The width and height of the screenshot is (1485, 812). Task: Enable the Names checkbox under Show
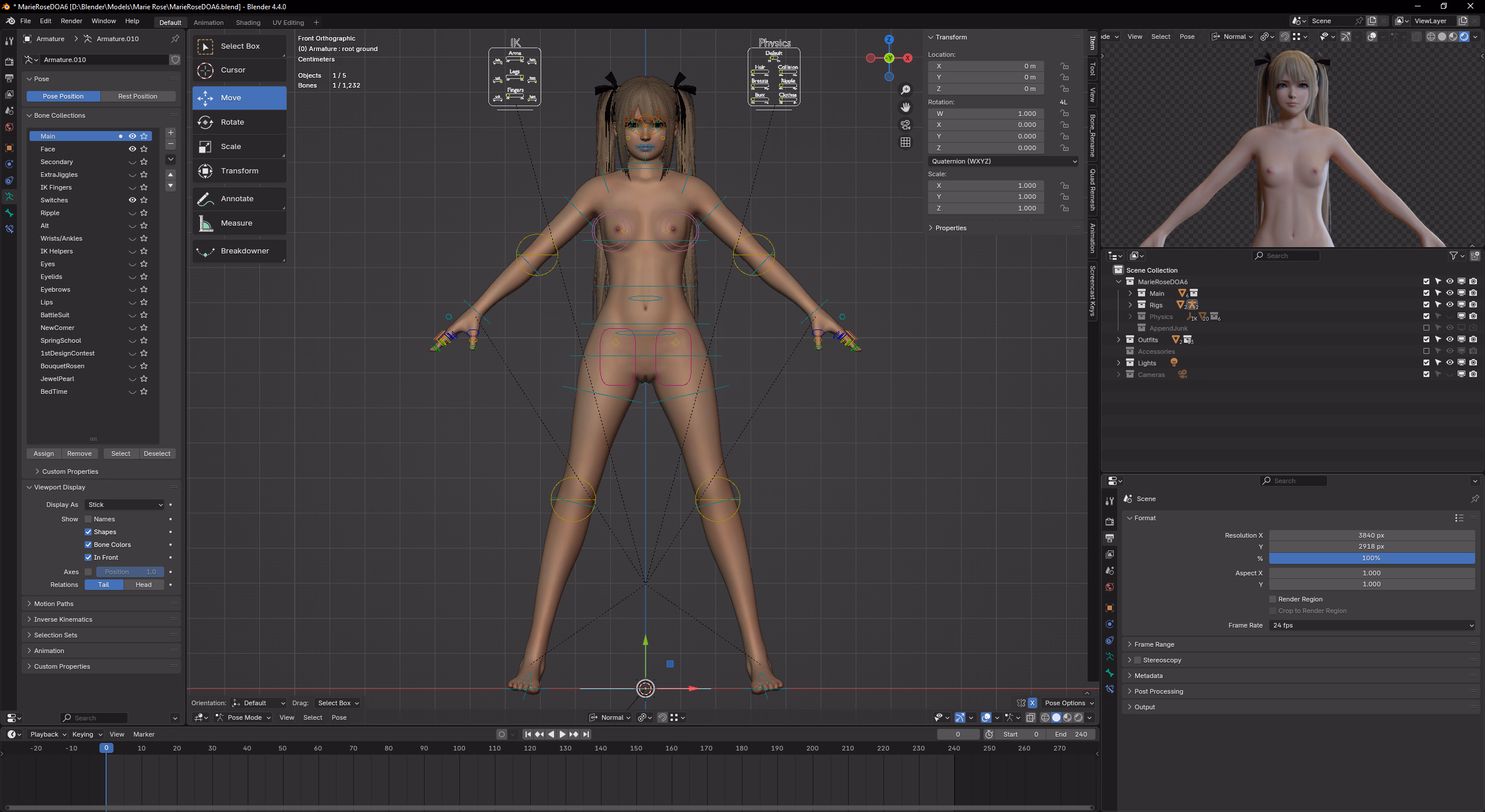pyautogui.click(x=88, y=519)
